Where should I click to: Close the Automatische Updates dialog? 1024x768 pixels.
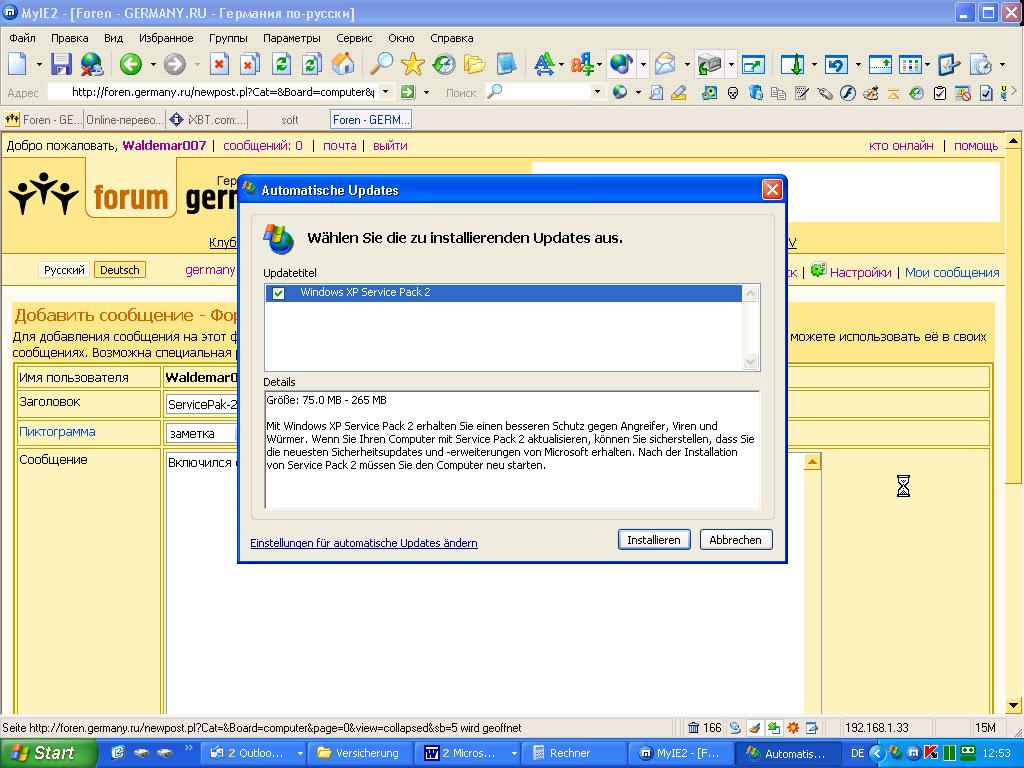coord(772,190)
